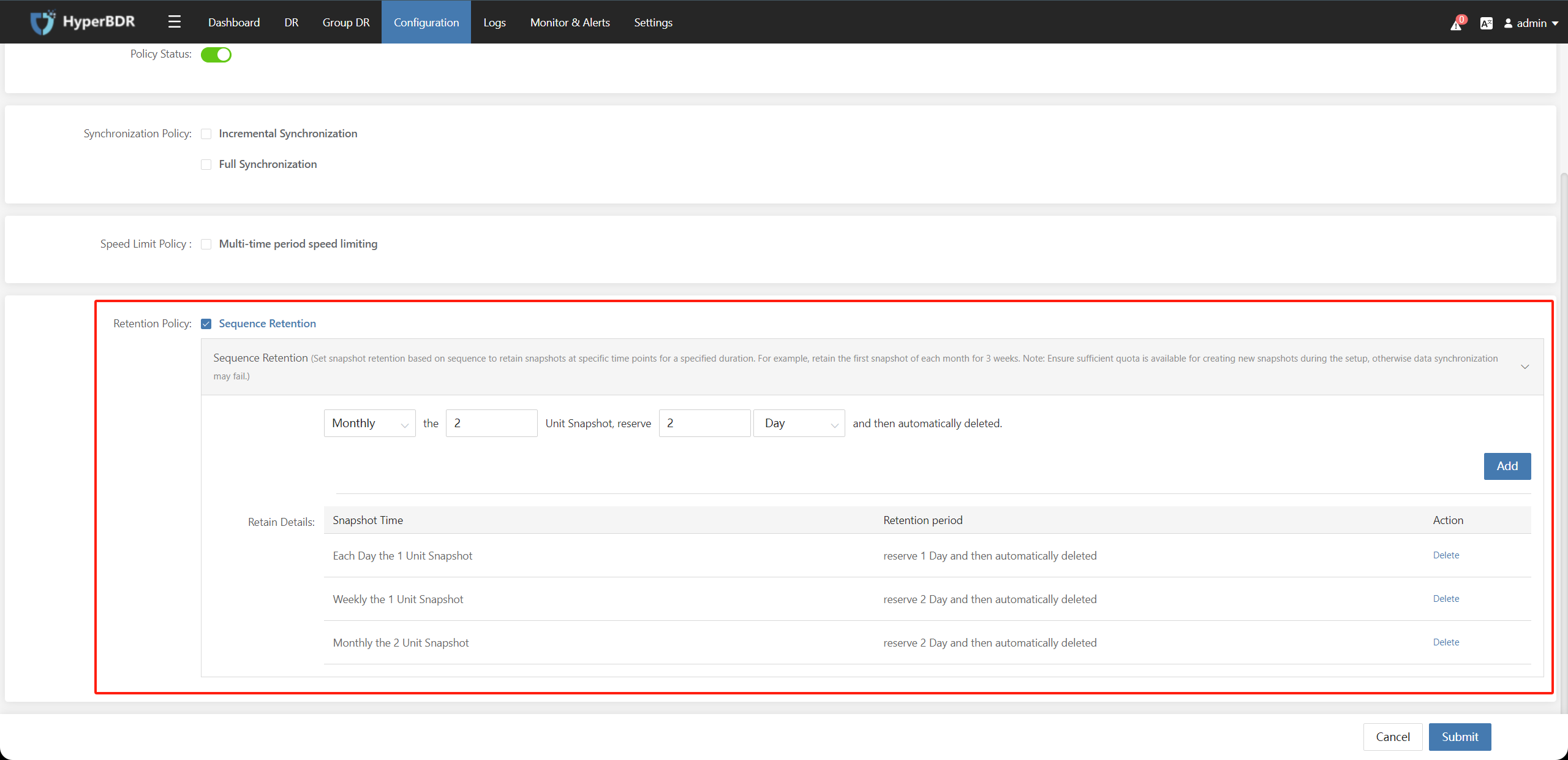The width and height of the screenshot is (1568, 760).
Task: Click the HyperBDR shield logo
Action: pyautogui.click(x=42, y=22)
